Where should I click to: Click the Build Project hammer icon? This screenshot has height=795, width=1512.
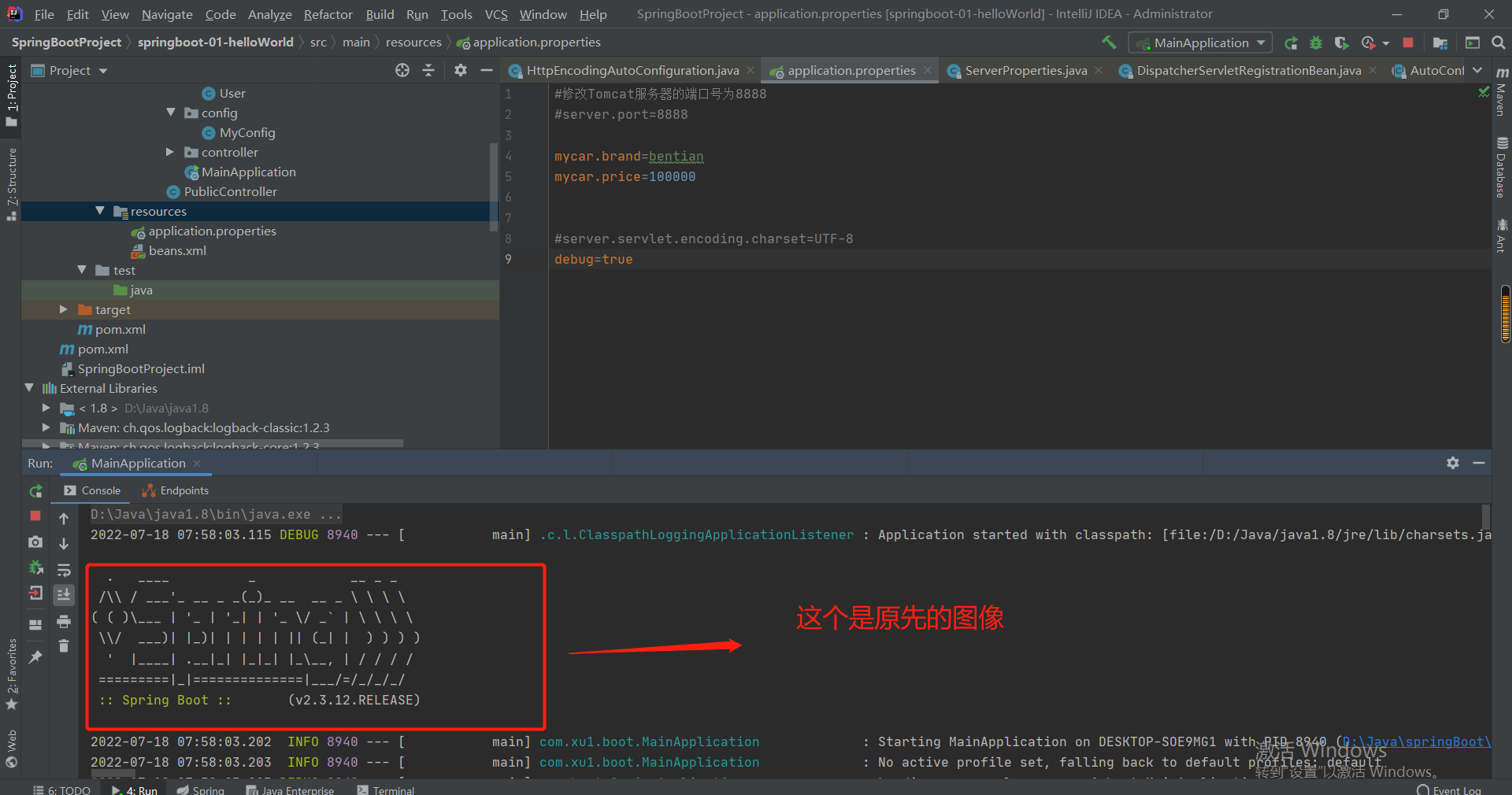(1109, 43)
